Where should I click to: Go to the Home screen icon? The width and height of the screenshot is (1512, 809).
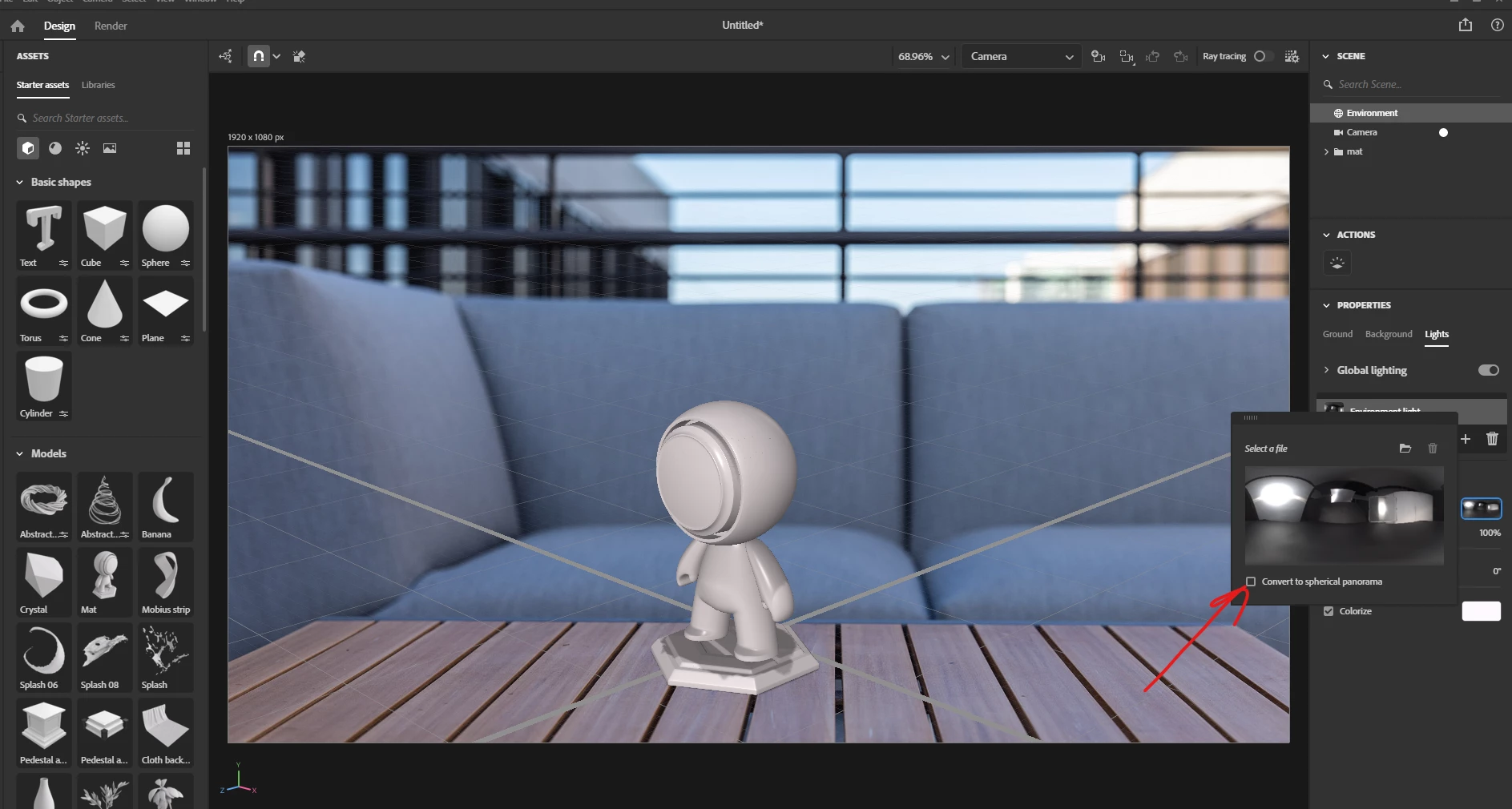point(18,26)
